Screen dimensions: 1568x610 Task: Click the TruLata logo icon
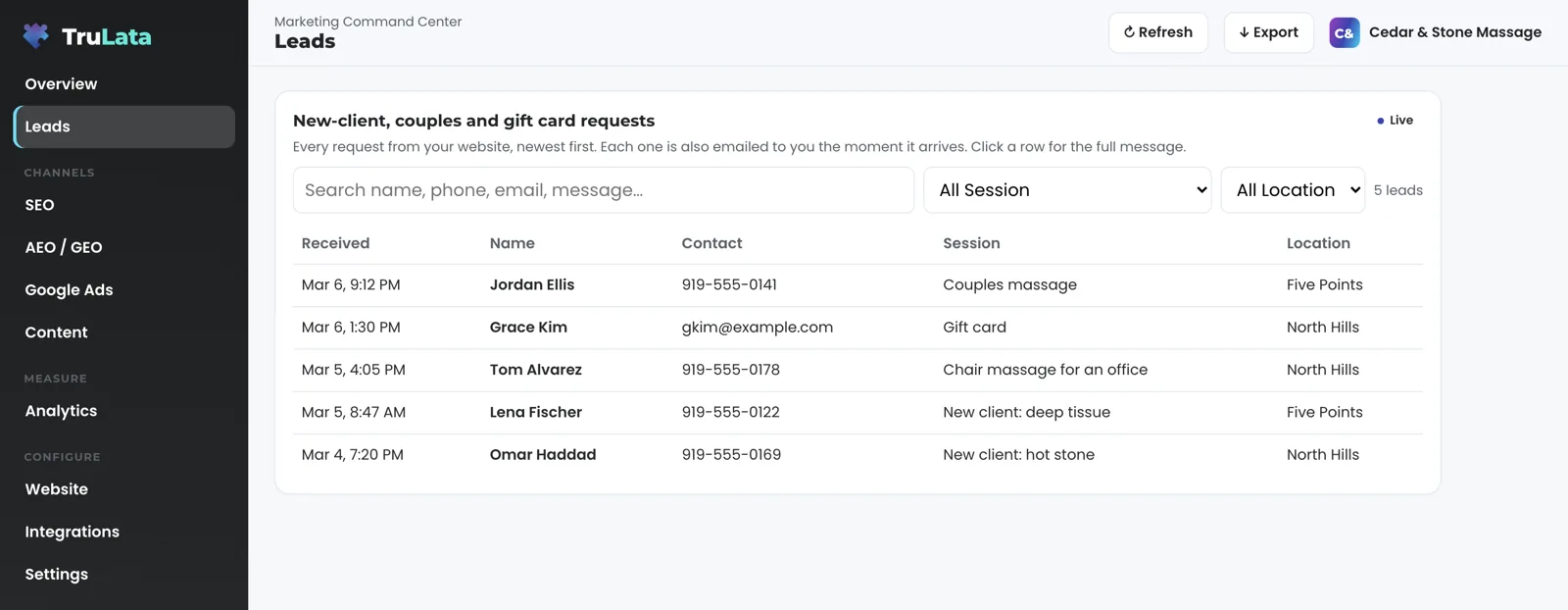[36, 36]
